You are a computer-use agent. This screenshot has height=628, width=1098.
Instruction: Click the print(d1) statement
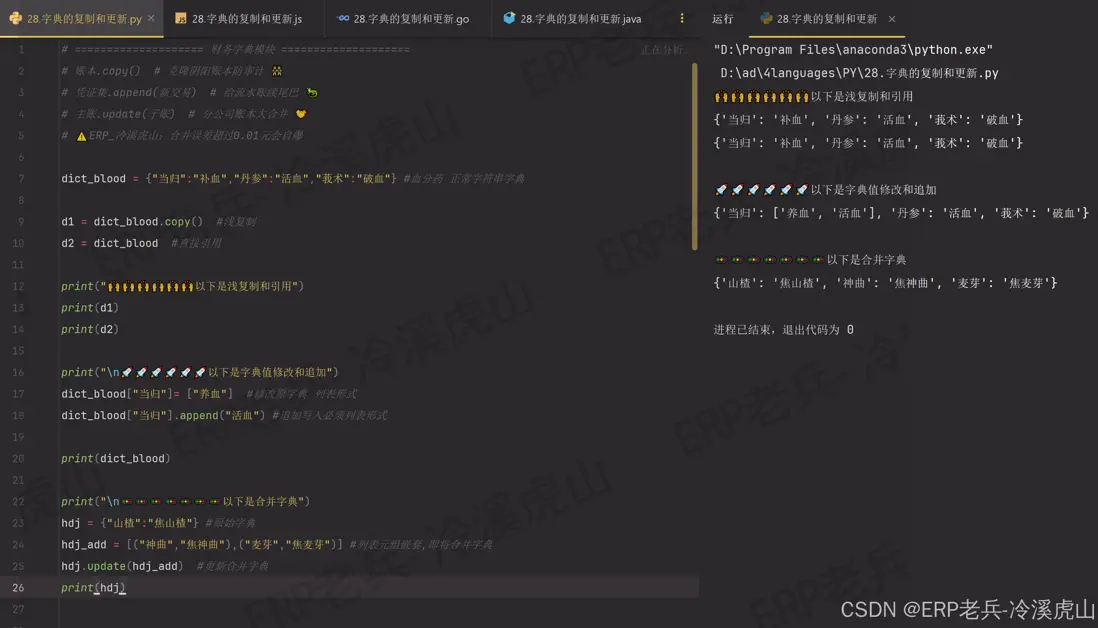[90, 308]
